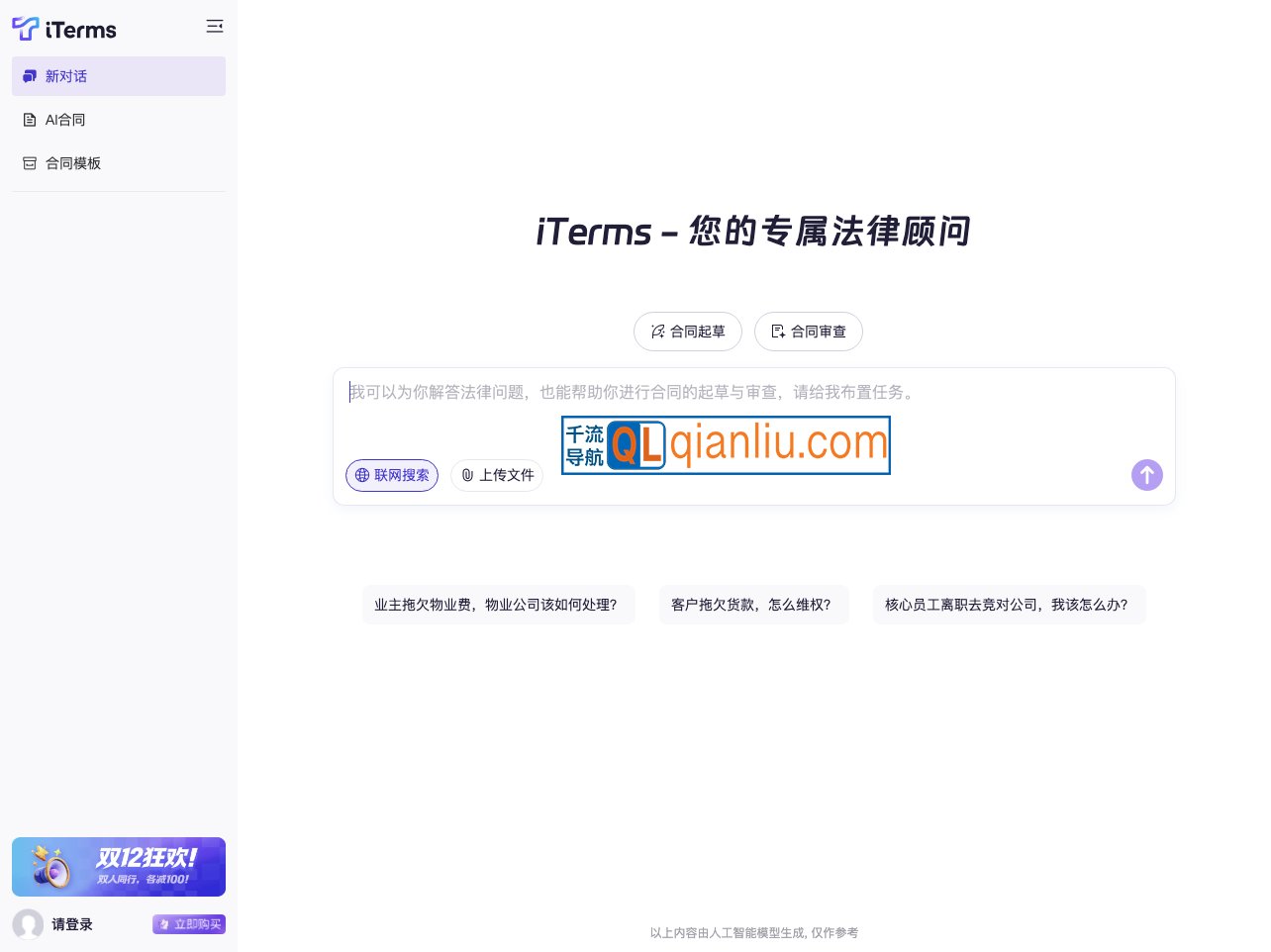This screenshot has height=952, width=1271.
Task: Click the 请登录 login link
Action: (72, 924)
